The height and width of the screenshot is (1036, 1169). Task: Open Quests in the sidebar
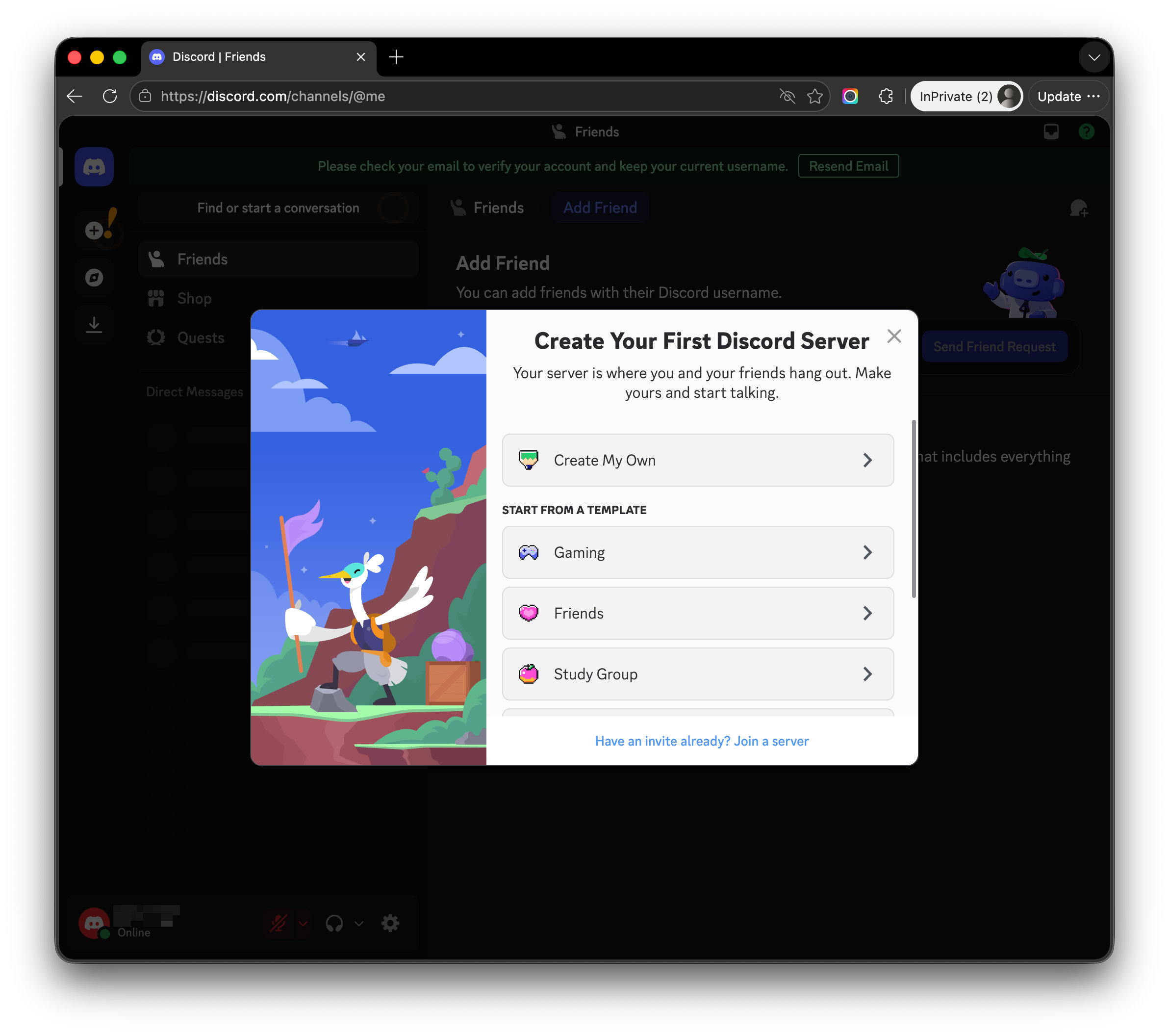pyautogui.click(x=279, y=337)
